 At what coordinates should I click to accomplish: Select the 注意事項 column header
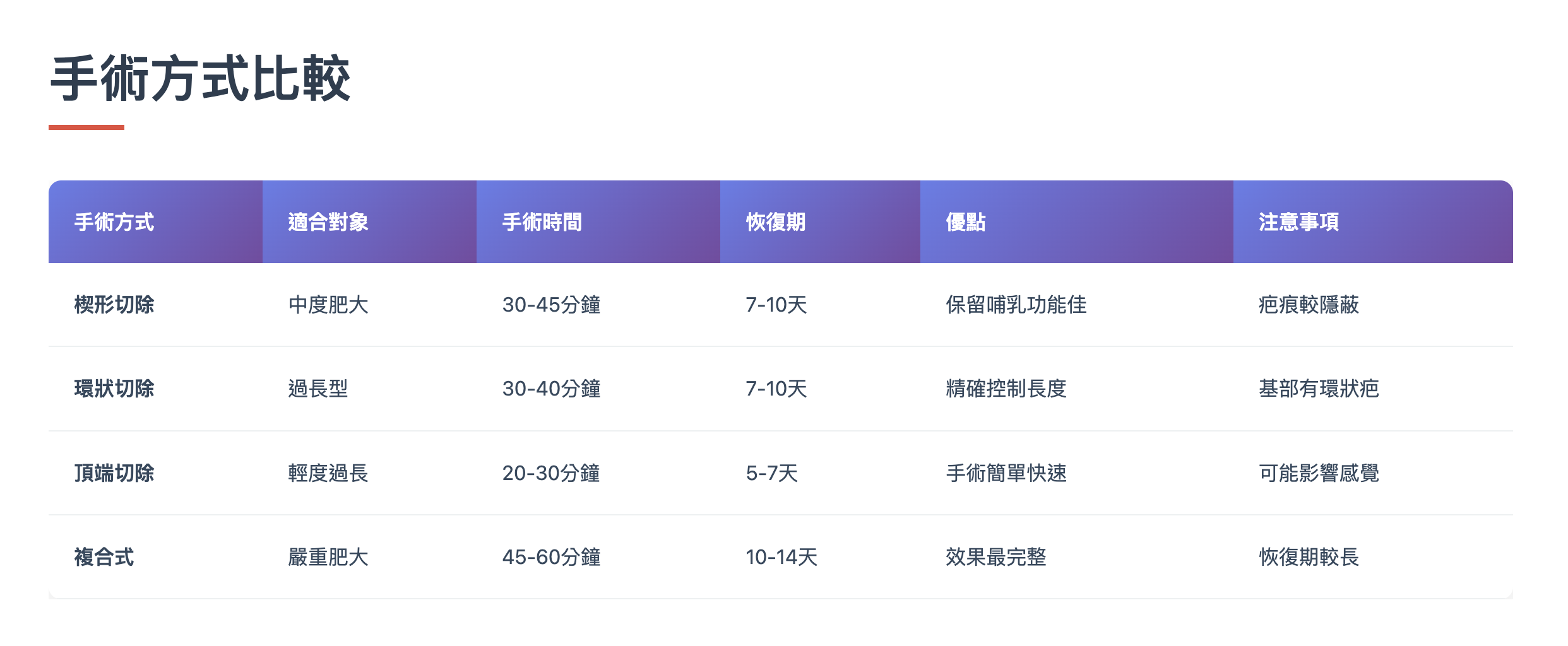point(1298,222)
